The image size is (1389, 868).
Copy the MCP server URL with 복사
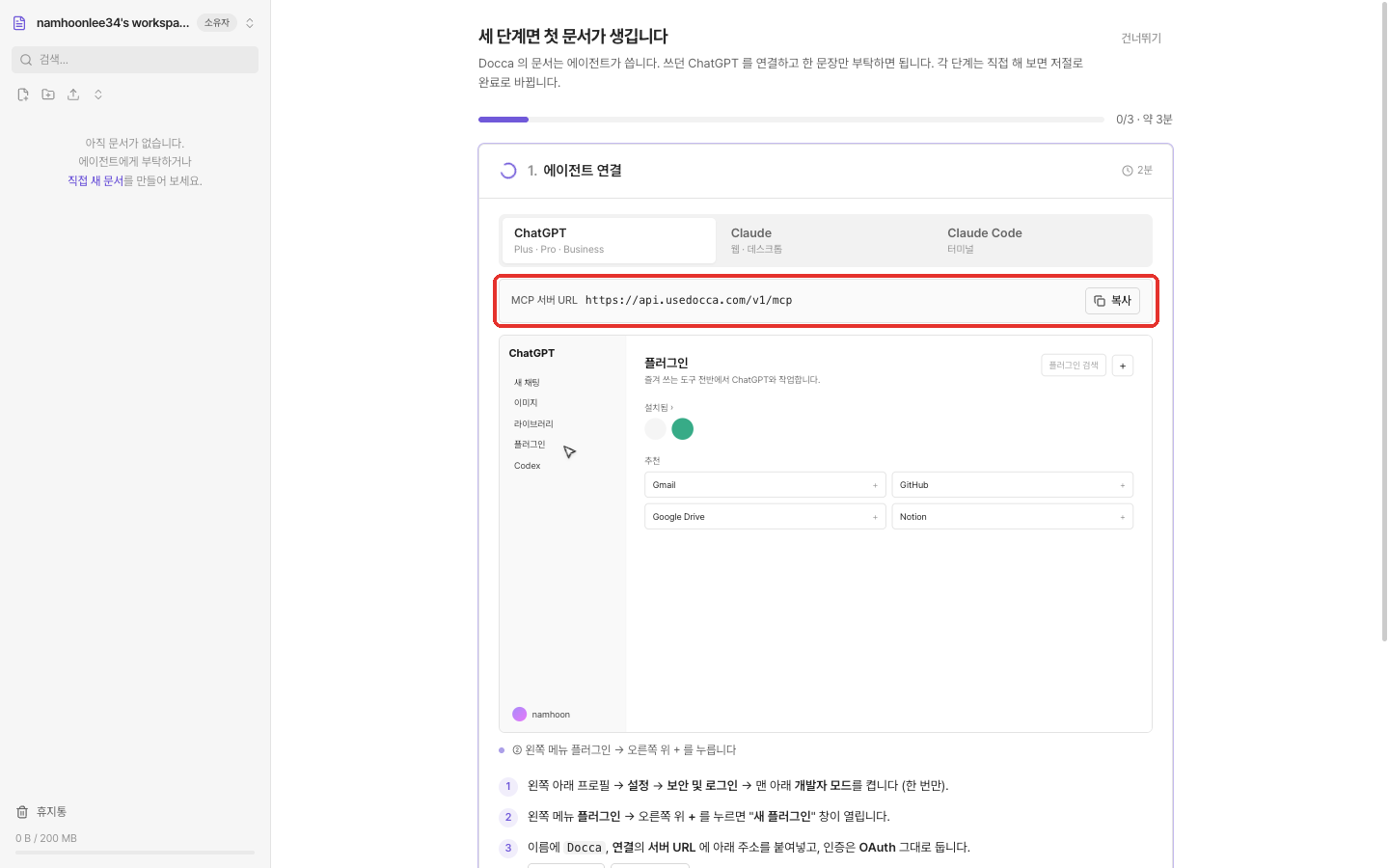(1113, 301)
